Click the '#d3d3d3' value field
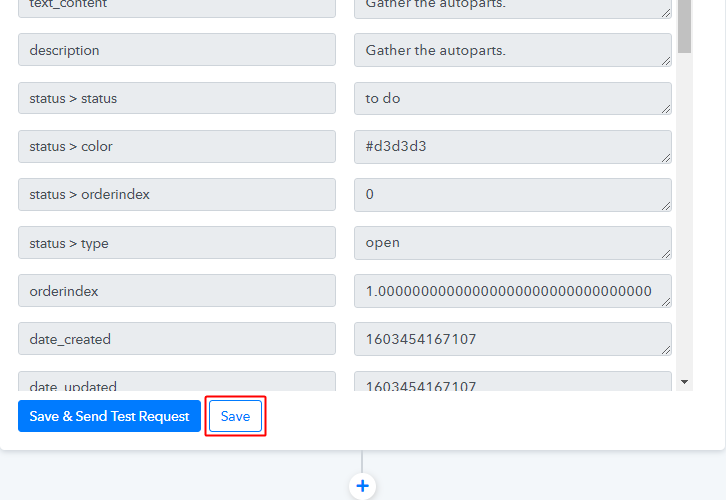726x500 pixels. 513,147
